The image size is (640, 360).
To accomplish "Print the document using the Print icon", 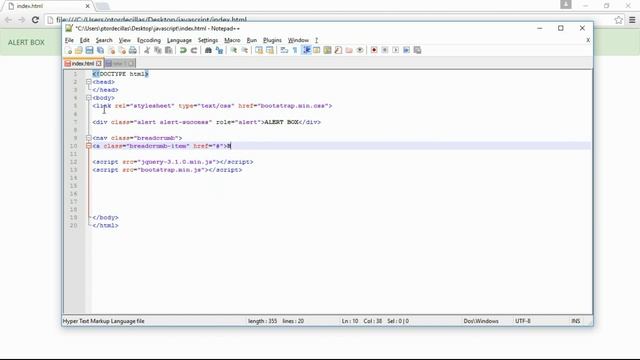I will [x=133, y=50].
